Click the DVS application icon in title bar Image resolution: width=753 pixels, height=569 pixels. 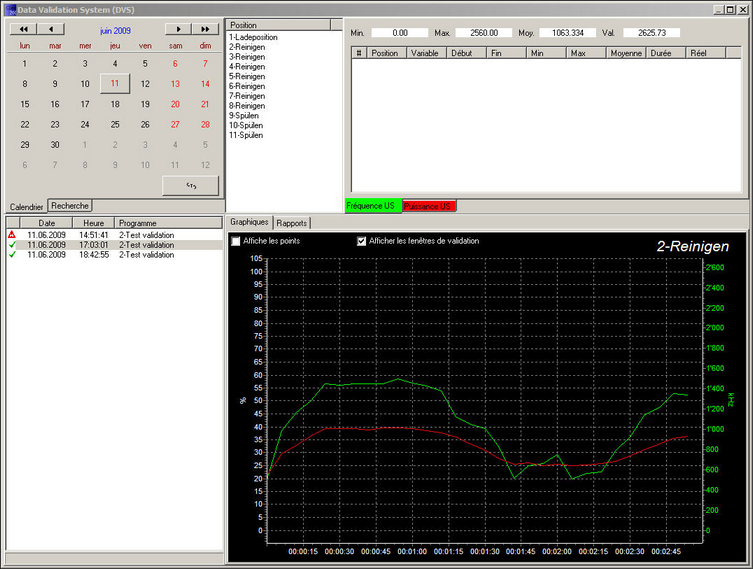pyautogui.click(x=10, y=10)
